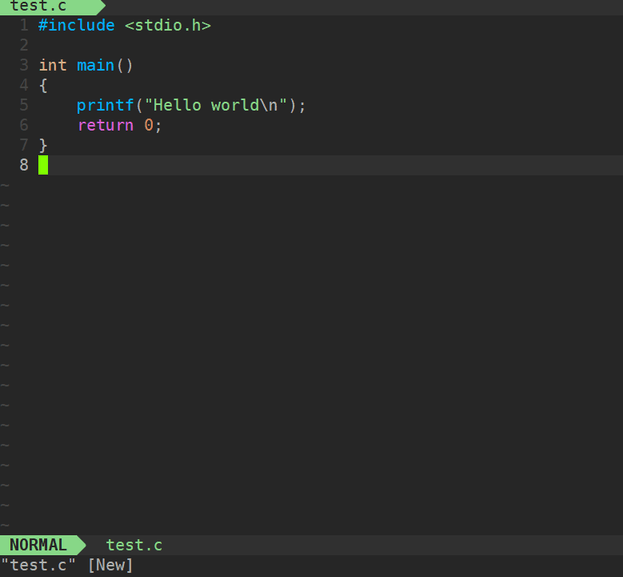Click line number 5 in the gutter
The width and height of the screenshot is (623, 577).
coord(24,105)
